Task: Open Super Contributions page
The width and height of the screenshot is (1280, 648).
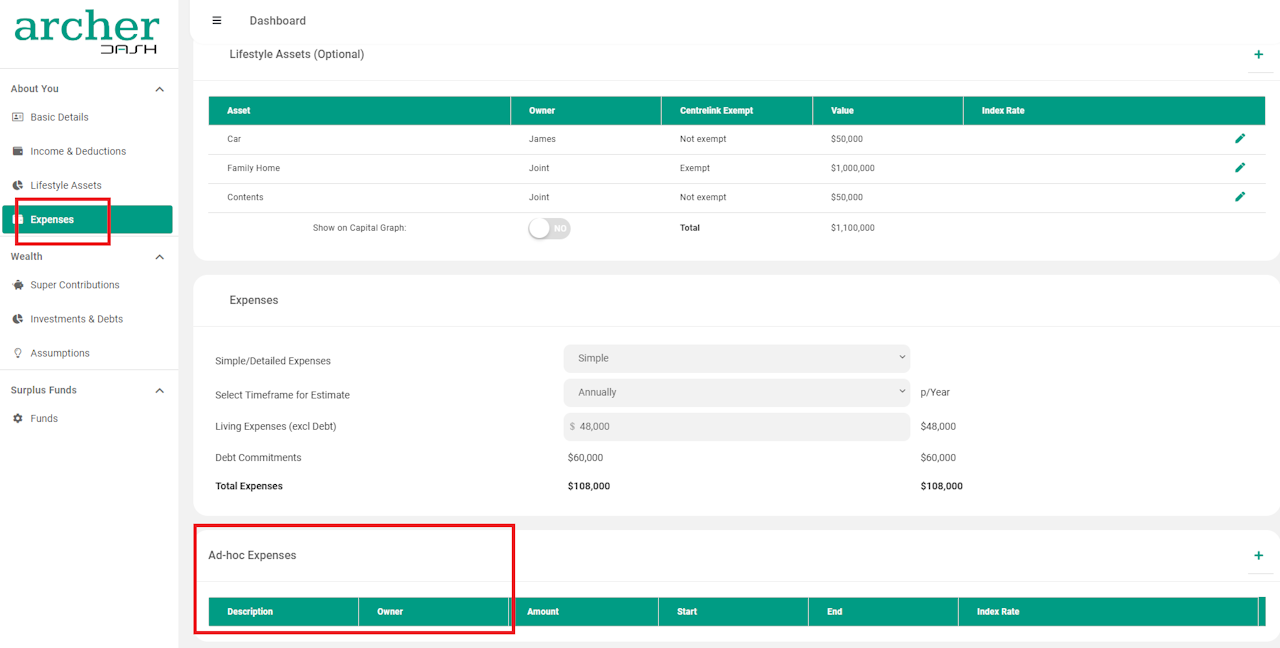Action: pyautogui.click(x=75, y=285)
